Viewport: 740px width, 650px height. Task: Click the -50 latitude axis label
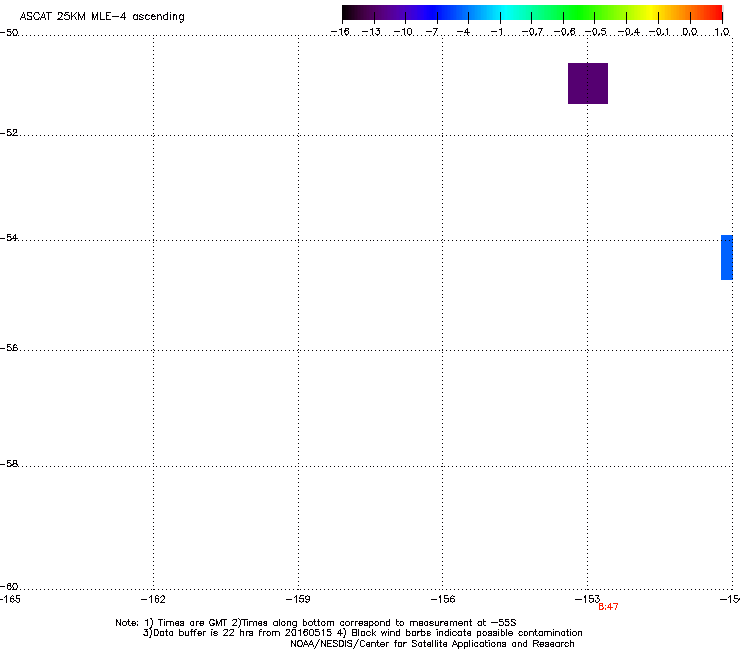[x=9, y=33]
